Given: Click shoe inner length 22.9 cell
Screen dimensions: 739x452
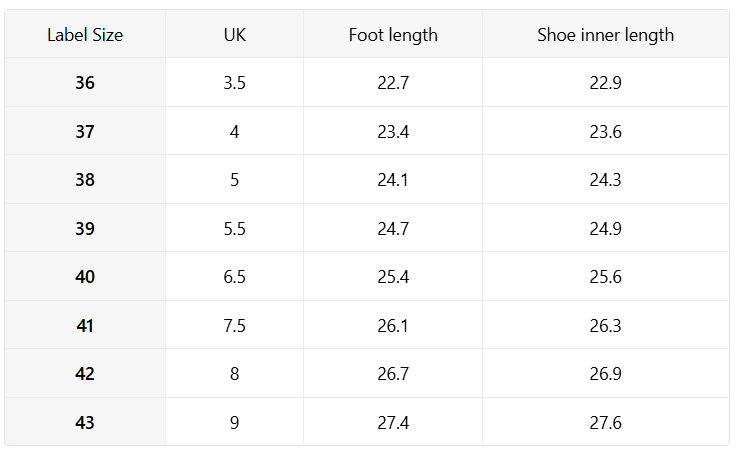Looking at the screenshot, I should click(x=606, y=82).
